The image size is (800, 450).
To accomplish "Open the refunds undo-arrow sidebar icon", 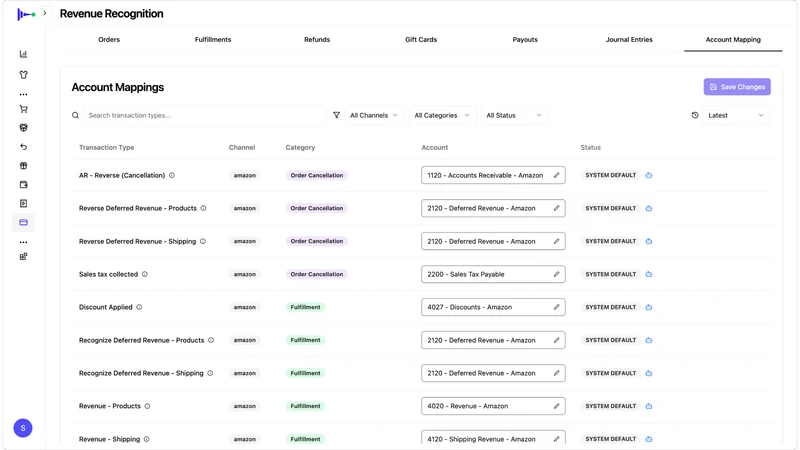I will [23, 147].
